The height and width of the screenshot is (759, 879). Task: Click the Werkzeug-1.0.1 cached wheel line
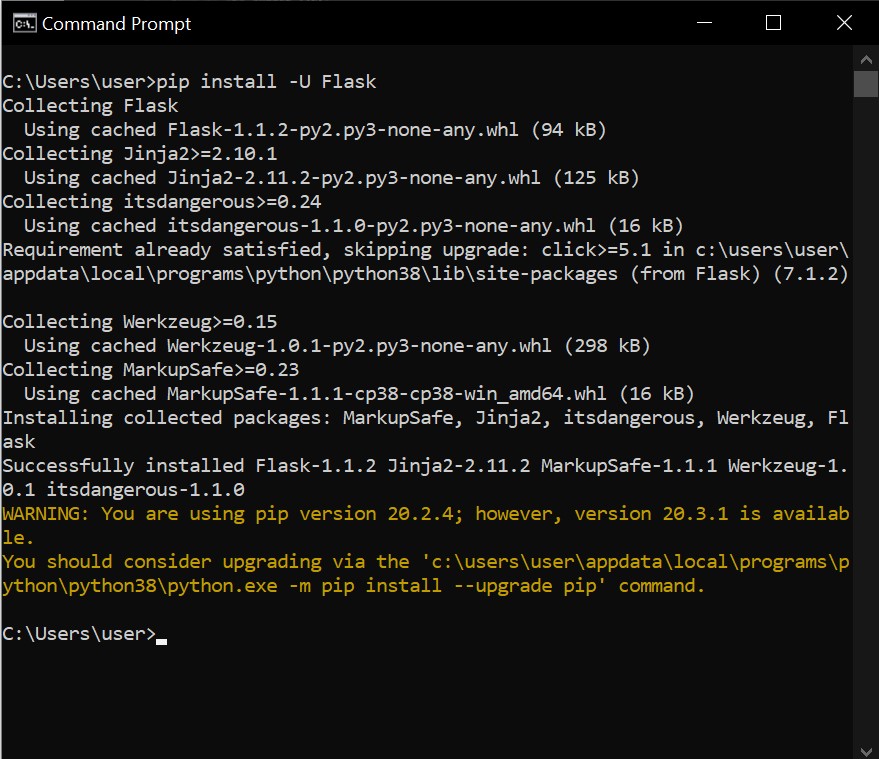click(337, 346)
